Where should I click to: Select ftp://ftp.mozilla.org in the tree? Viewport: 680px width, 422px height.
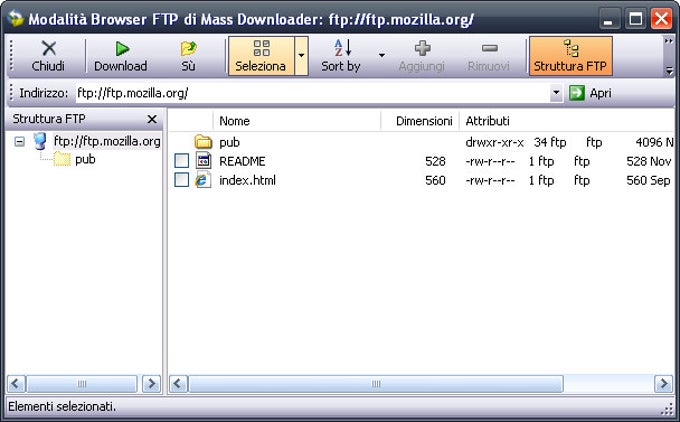107,141
